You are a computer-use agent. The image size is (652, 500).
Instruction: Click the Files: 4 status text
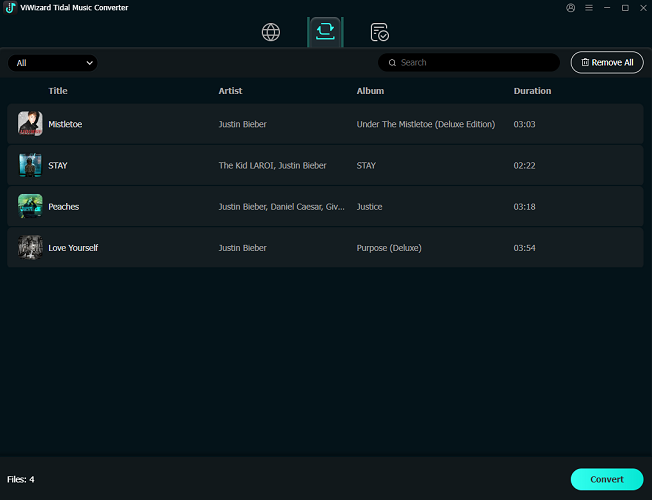tap(21, 480)
